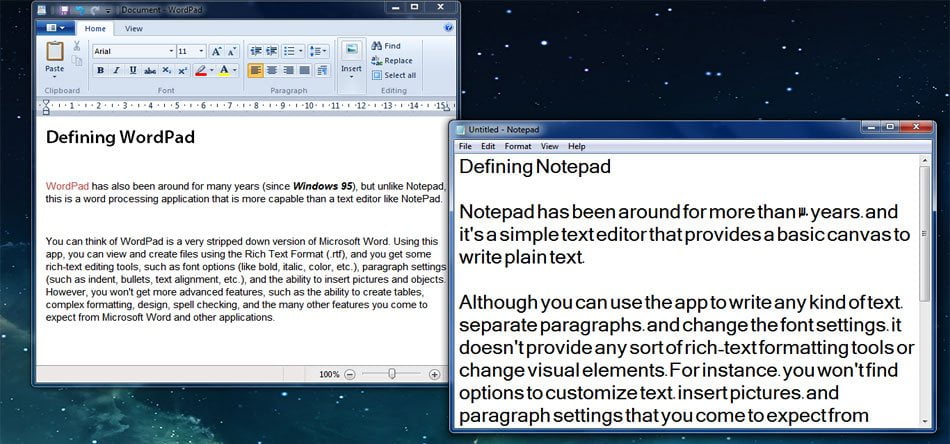Click the Find button in Editing group
This screenshot has width=950, height=444.
pos(386,46)
